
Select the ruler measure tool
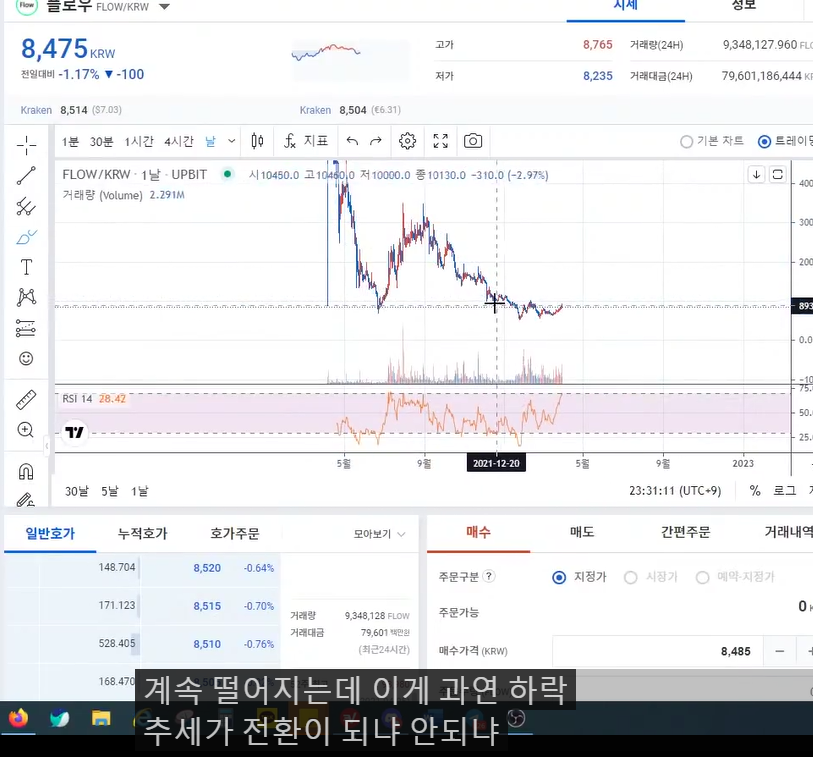[26, 400]
